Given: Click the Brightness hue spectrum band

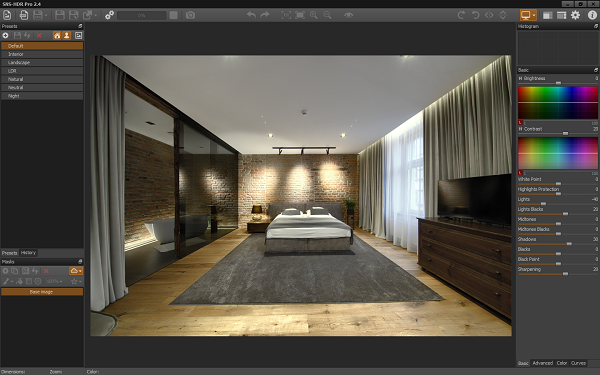Looking at the screenshot, I should (558, 103).
